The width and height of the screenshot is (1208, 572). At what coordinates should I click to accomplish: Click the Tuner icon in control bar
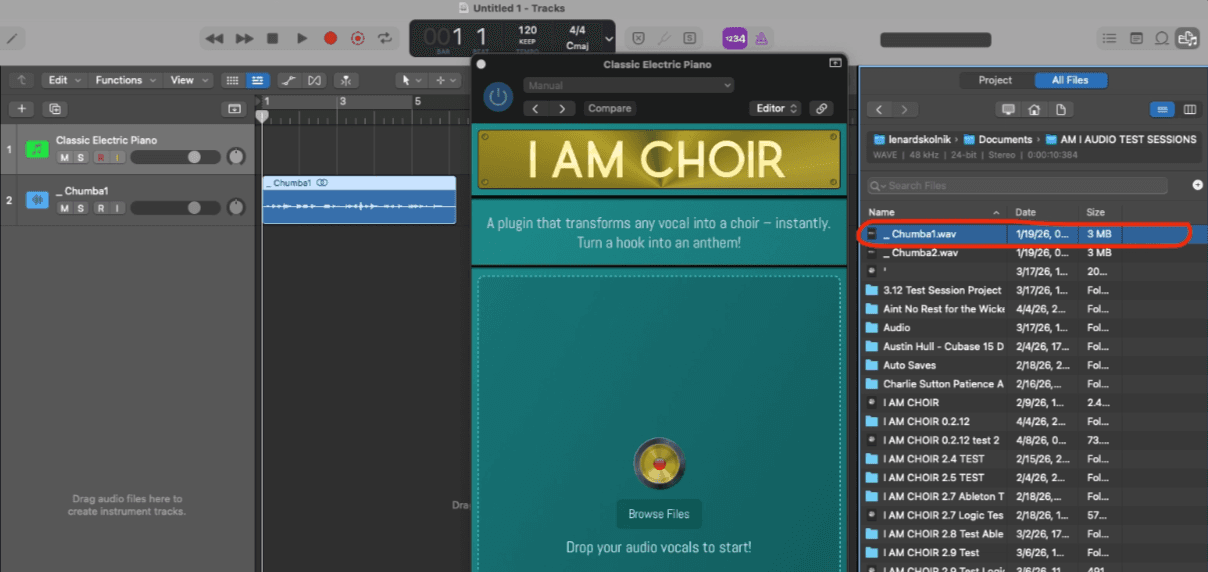click(665, 38)
